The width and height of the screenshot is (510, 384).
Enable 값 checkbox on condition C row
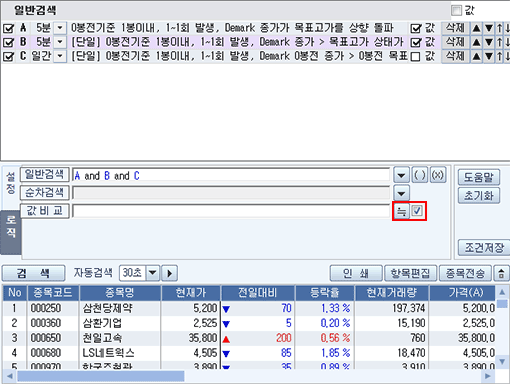coord(416,57)
